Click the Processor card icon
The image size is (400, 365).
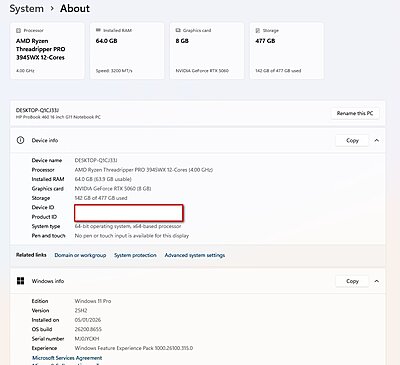[x=18, y=30]
